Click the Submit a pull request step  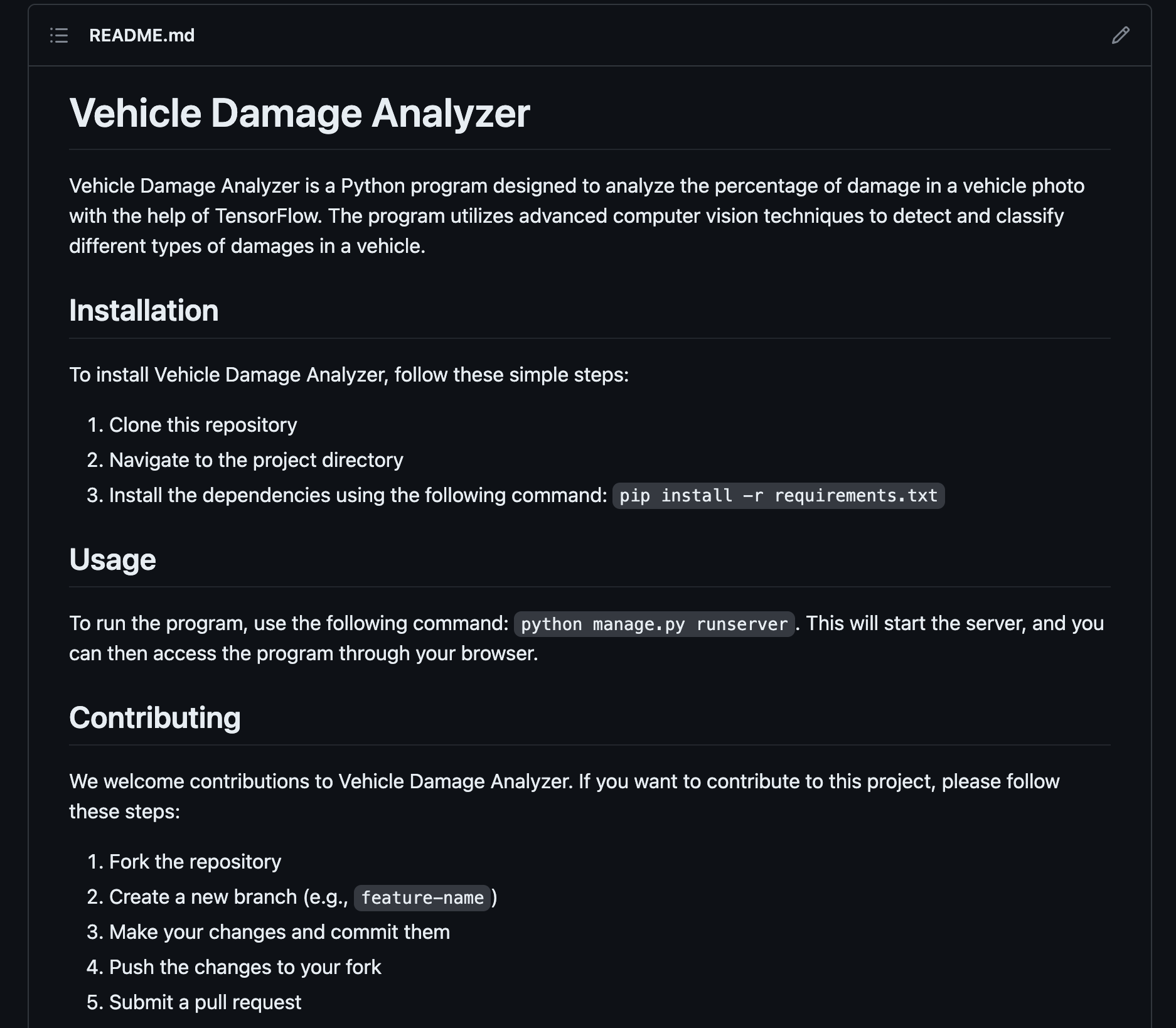pos(205,1002)
